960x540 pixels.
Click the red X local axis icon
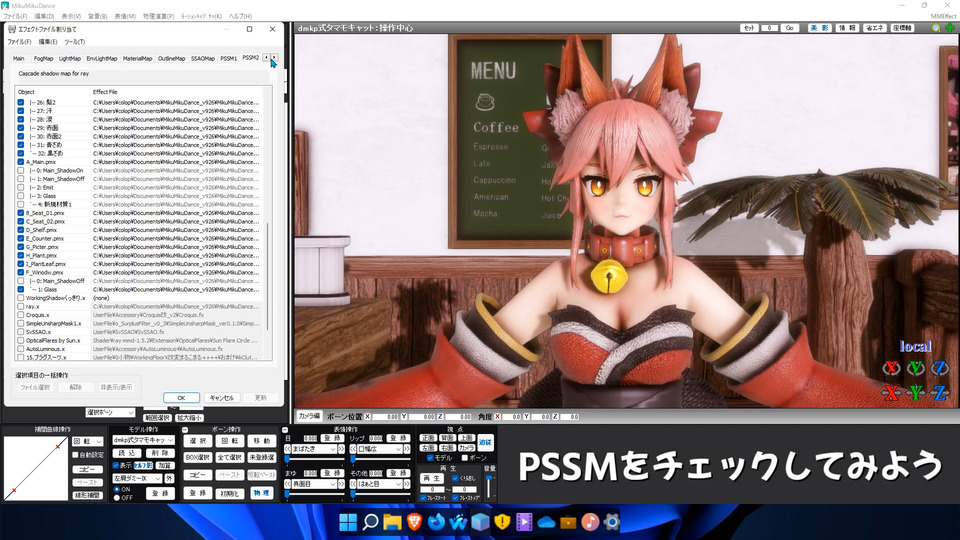890,368
